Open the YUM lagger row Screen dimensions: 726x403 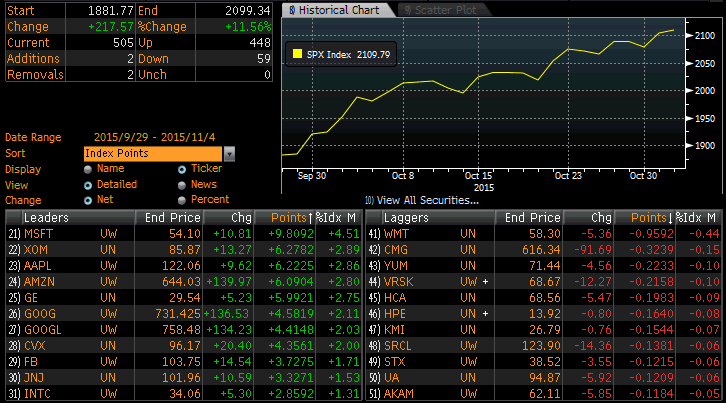coord(544,265)
